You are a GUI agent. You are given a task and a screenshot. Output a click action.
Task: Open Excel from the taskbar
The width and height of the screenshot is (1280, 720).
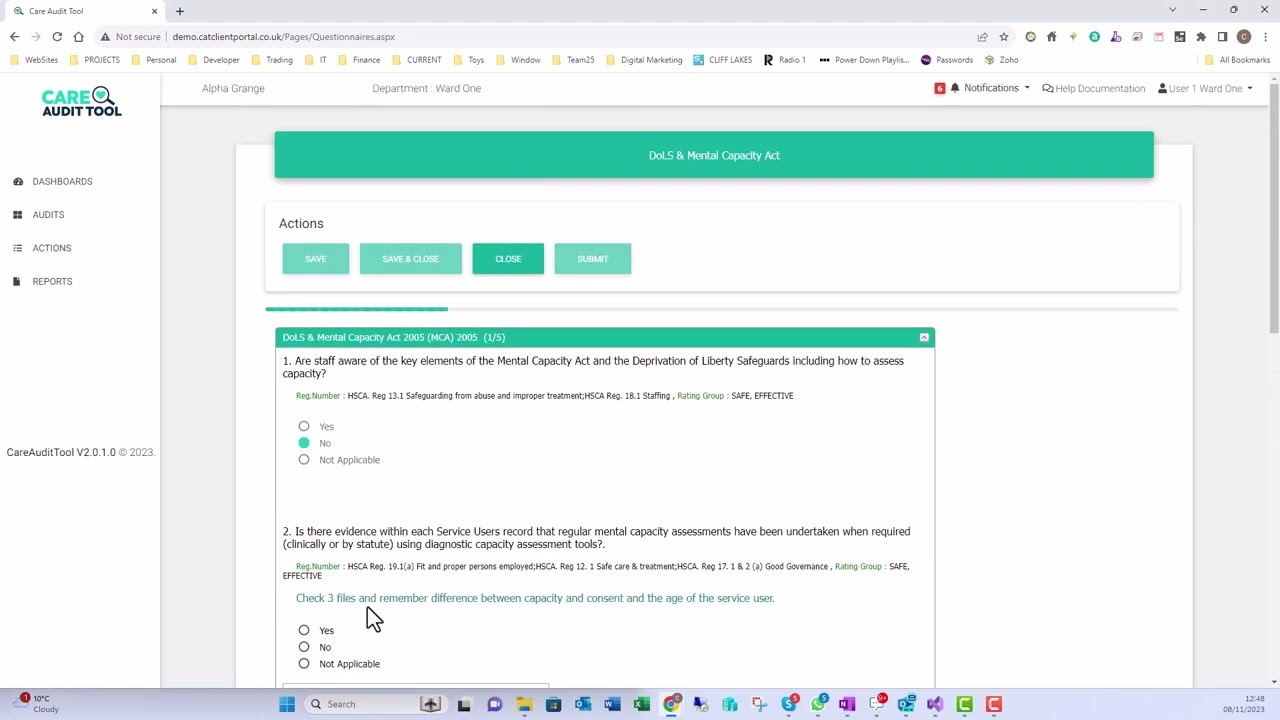642,704
